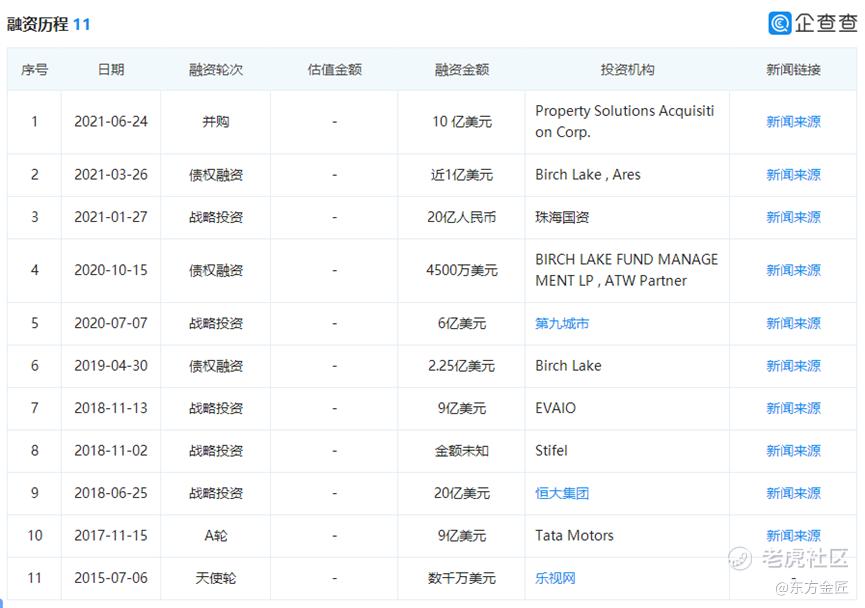Open 新闻来源 link for 第九城市 row

(793, 323)
